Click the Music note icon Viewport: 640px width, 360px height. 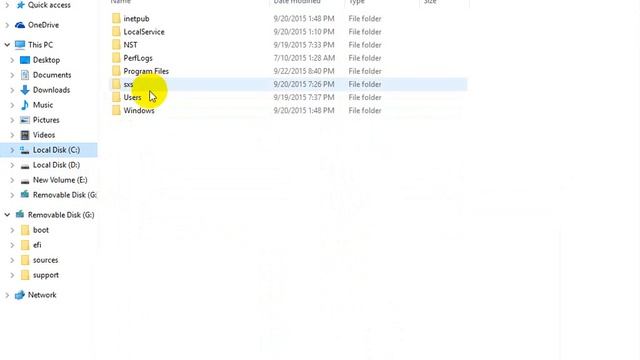25,105
